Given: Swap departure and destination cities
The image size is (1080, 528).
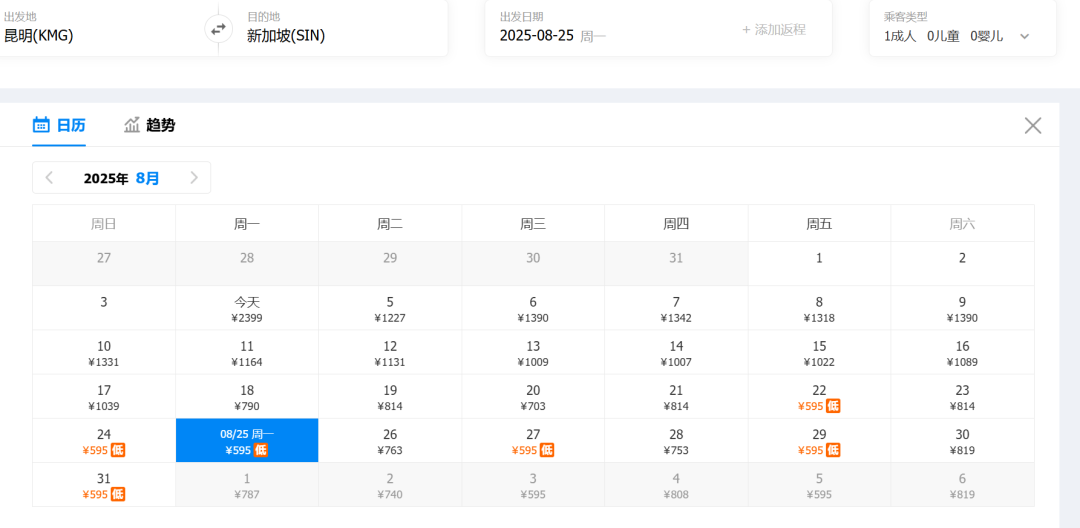Looking at the screenshot, I should [x=218, y=30].
